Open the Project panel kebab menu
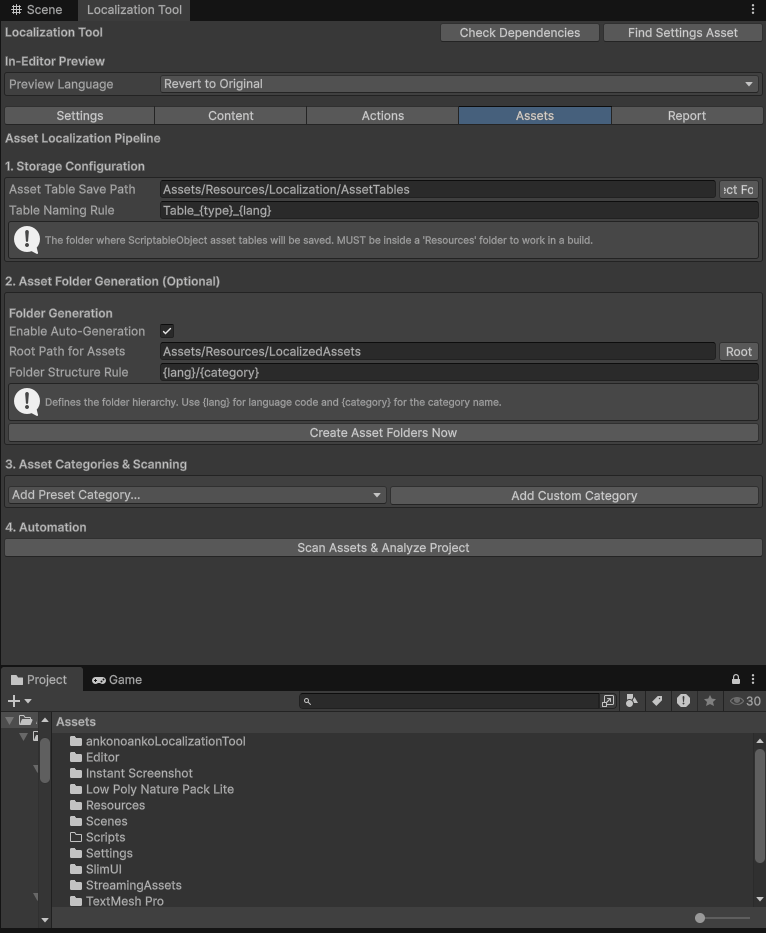The width and height of the screenshot is (766, 933). click(753, 679)
